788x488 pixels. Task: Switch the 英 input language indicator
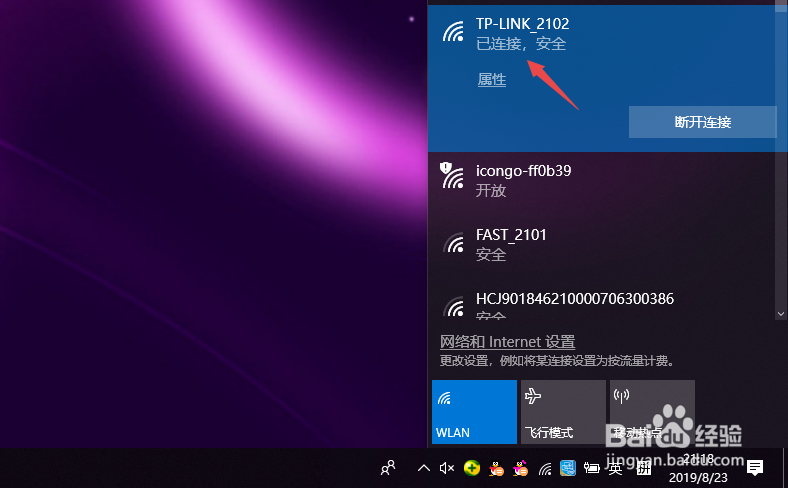[615, 469]
